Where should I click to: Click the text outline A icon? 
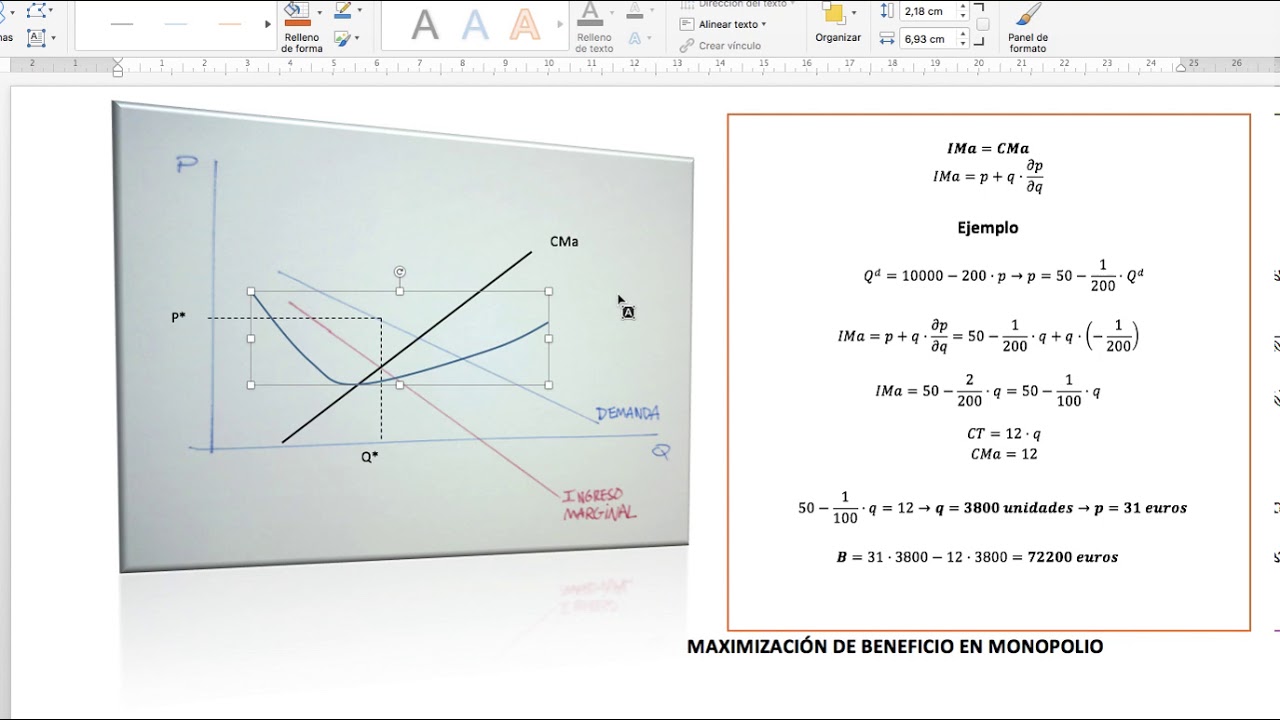(x=634, y=10)
